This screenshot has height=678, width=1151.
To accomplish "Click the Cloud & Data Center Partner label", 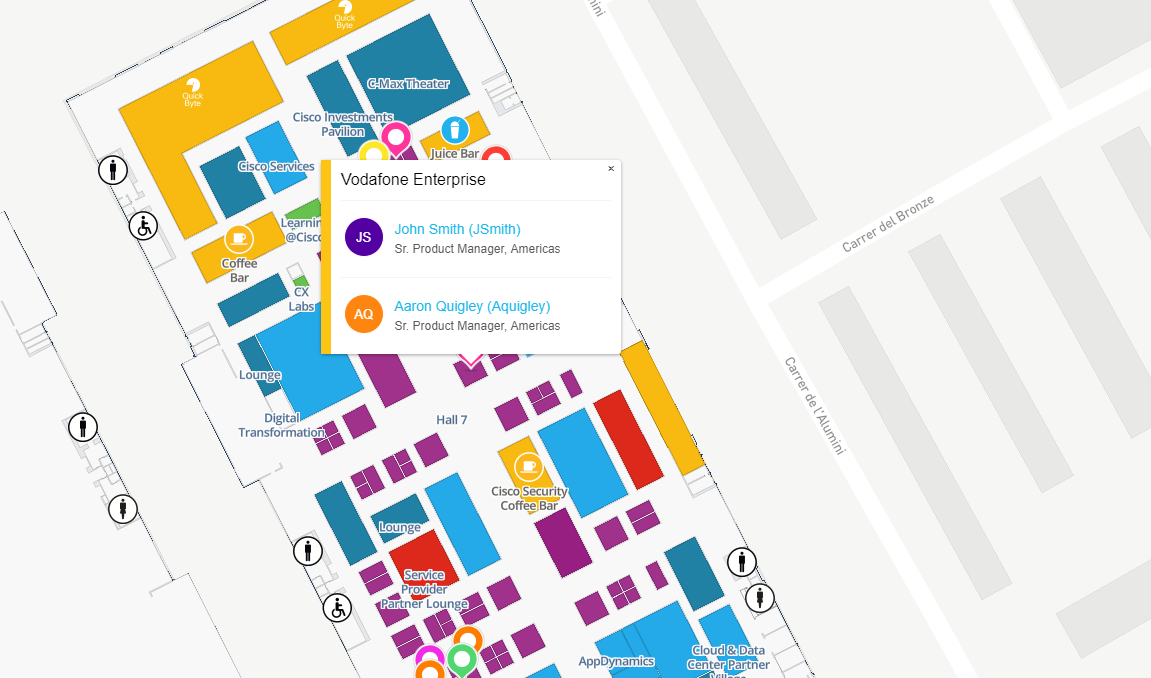I will 728,657.
